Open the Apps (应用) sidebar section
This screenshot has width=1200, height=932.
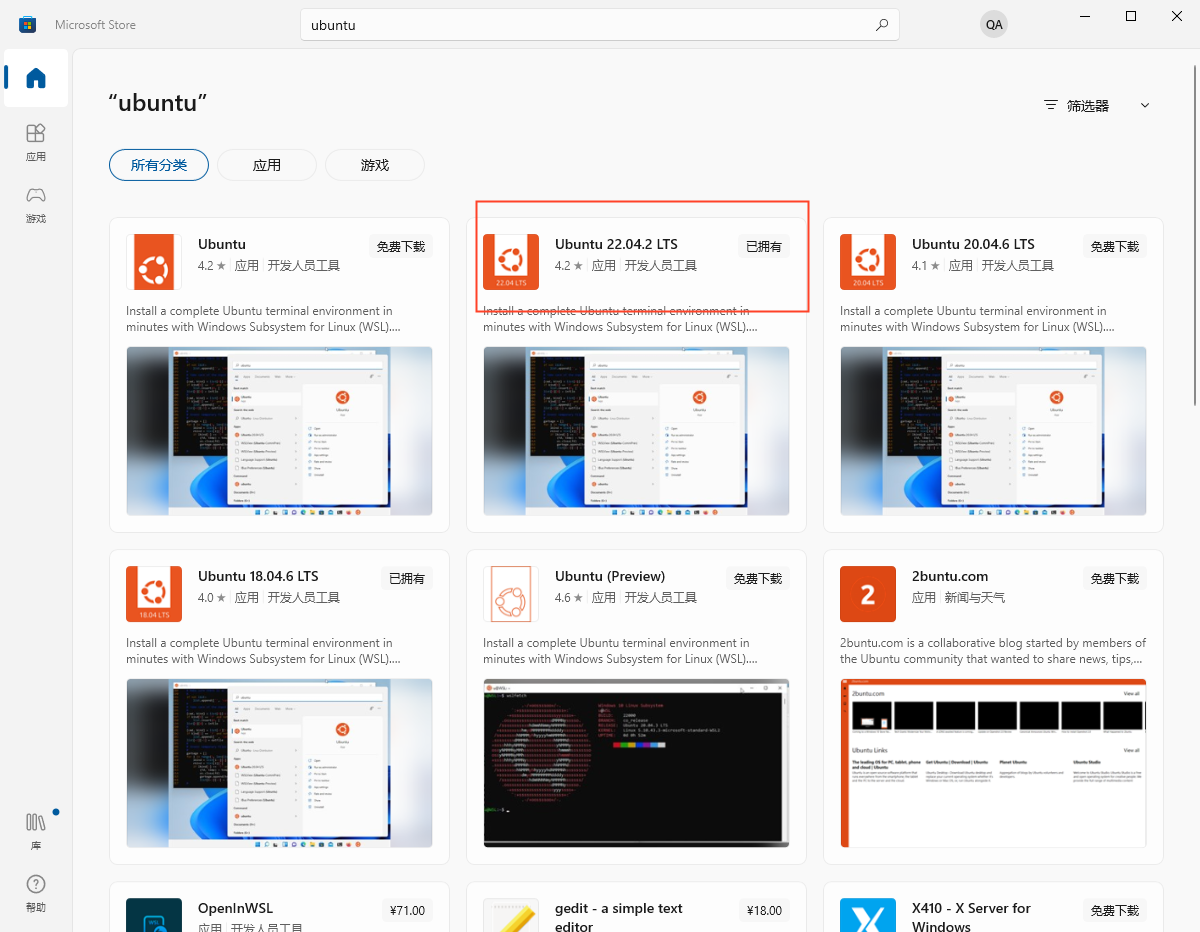(x=36, y=142)
